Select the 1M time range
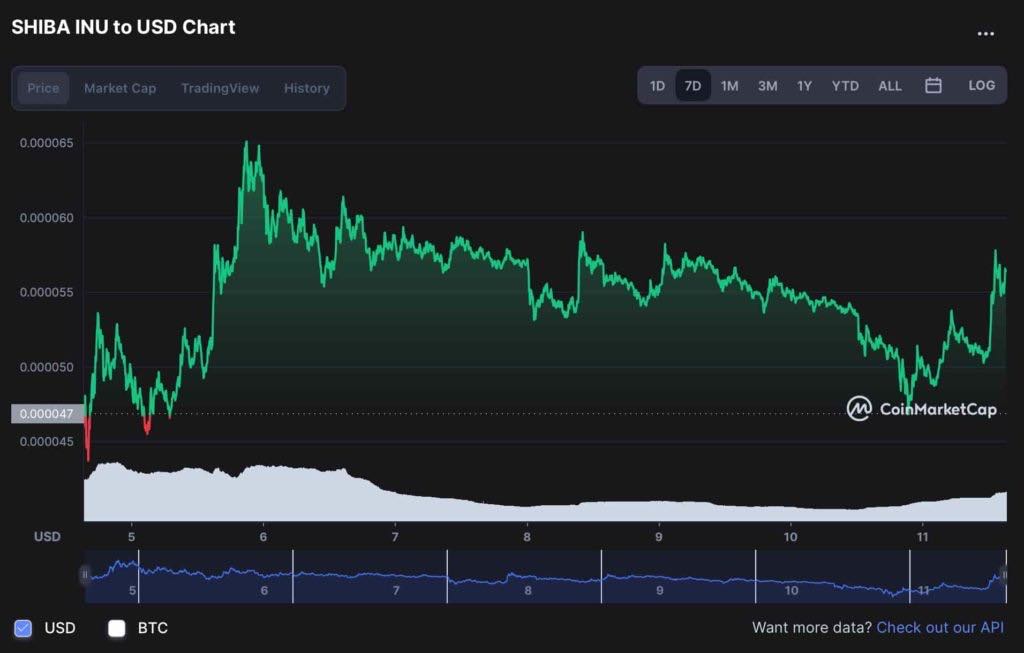1024x653 pixels. [729, 86]
